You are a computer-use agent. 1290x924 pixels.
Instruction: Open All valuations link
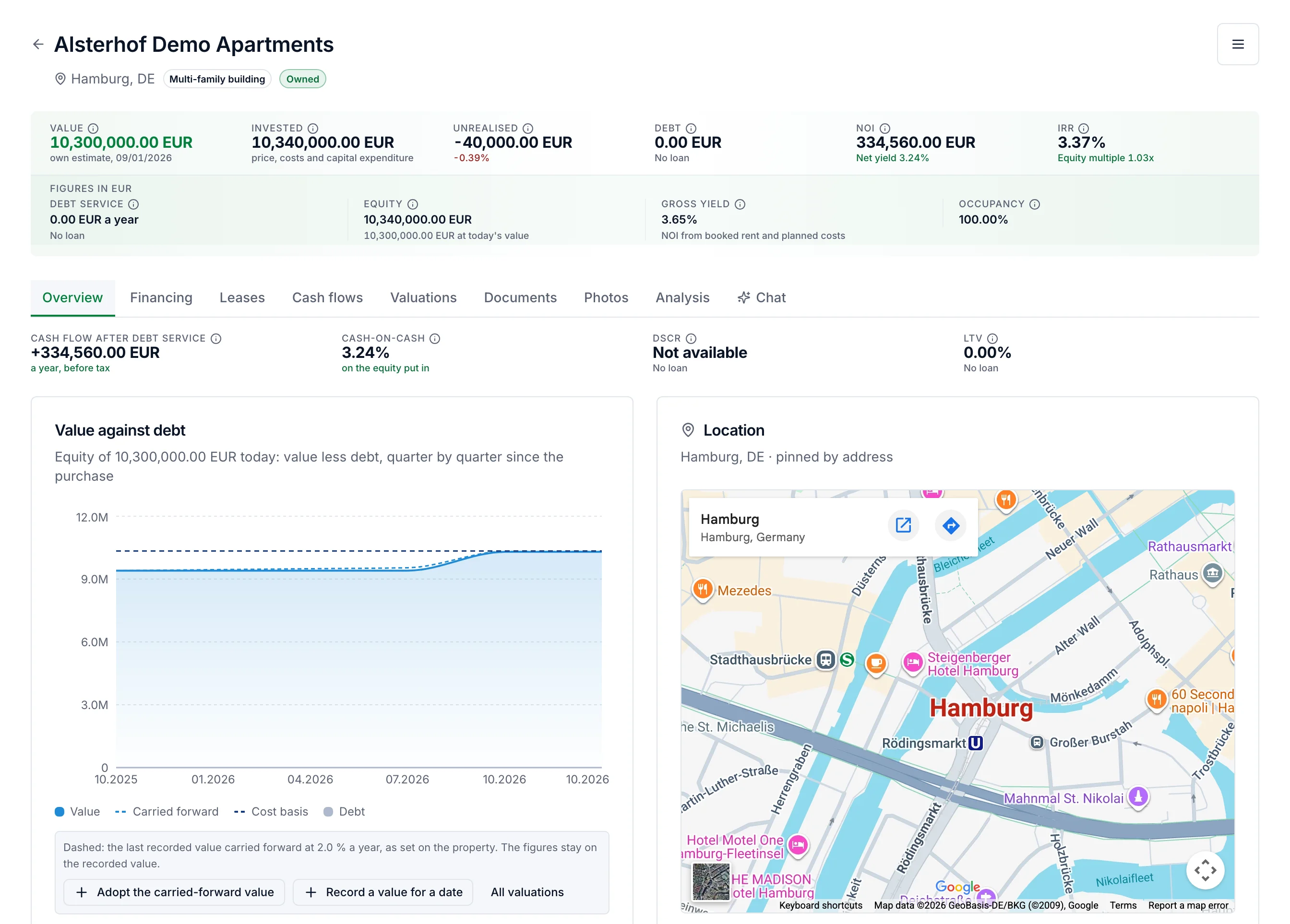[x=527, y=893]
